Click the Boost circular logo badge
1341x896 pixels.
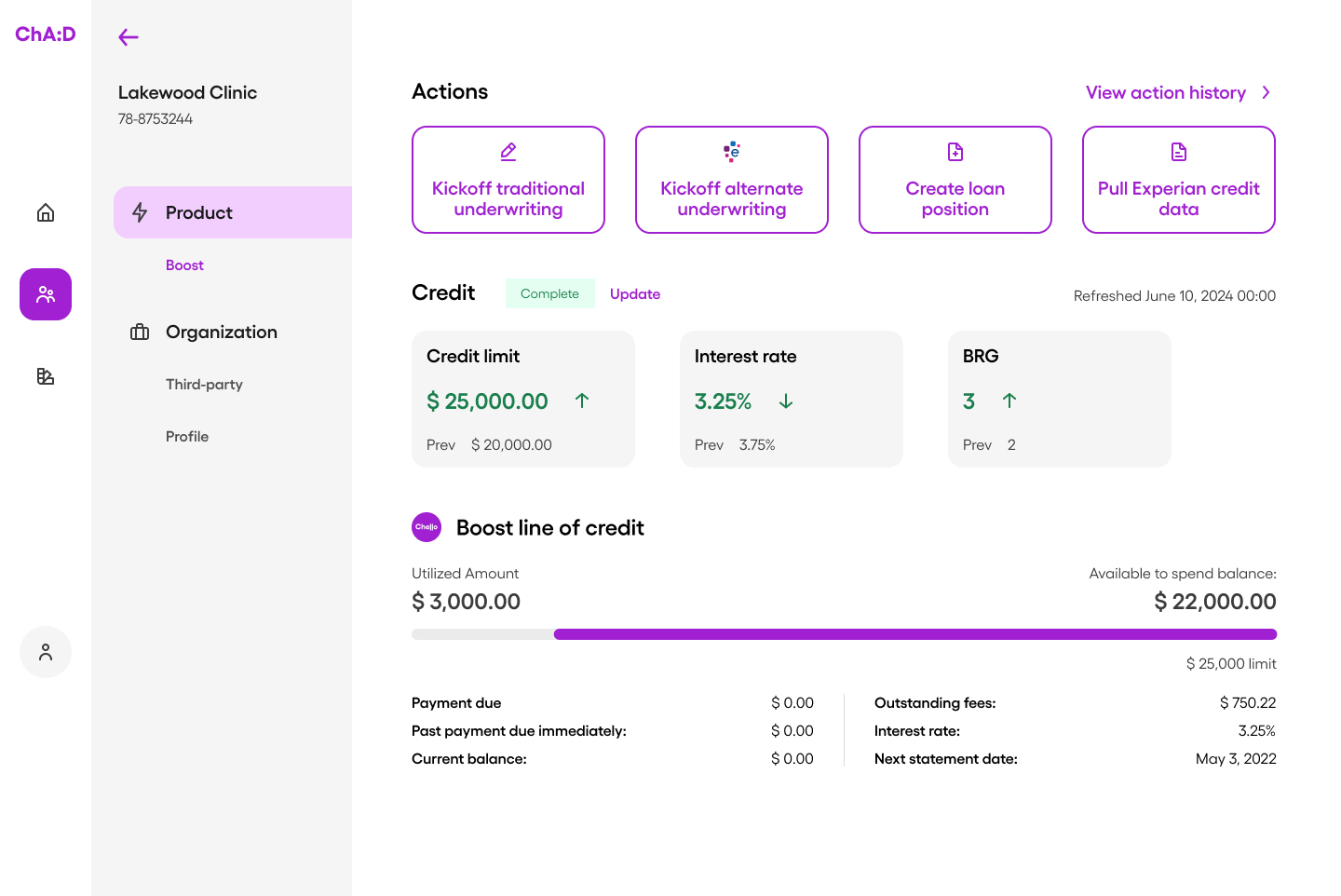click(427, 527)
